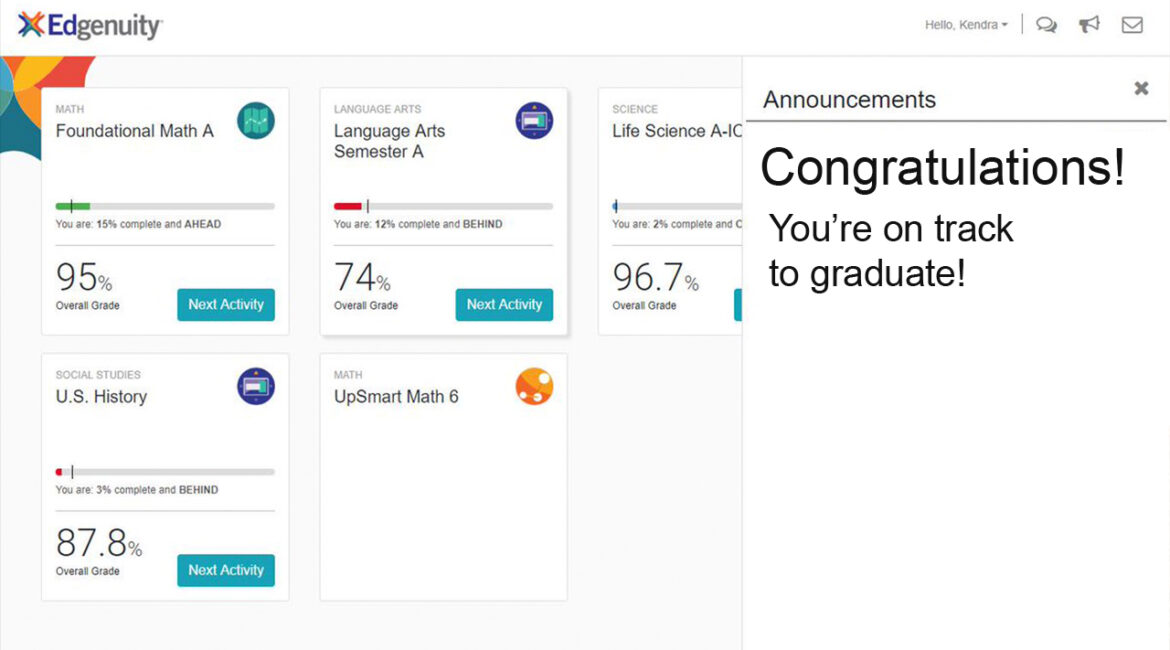The image size is (1170, 650).
Task: Click the Foundational Math A course icon
Action: (x=256, y=121)
